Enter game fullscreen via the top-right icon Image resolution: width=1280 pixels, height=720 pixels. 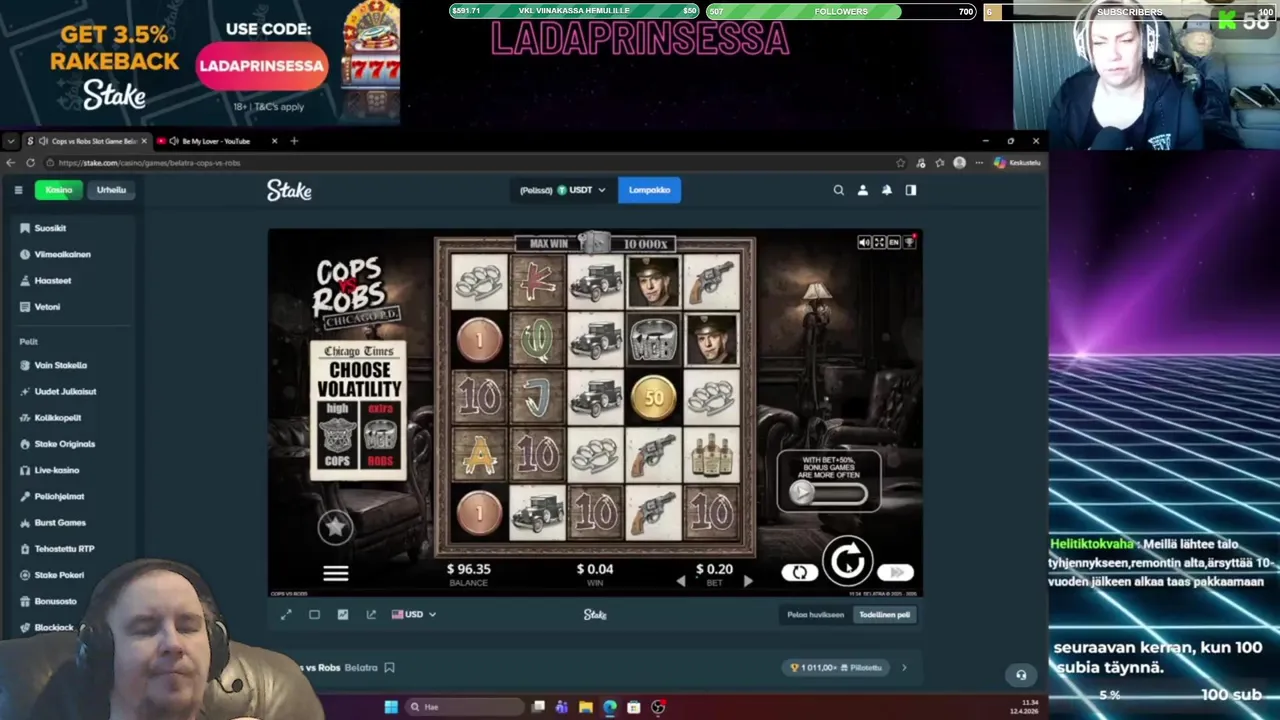pos(879,242)
